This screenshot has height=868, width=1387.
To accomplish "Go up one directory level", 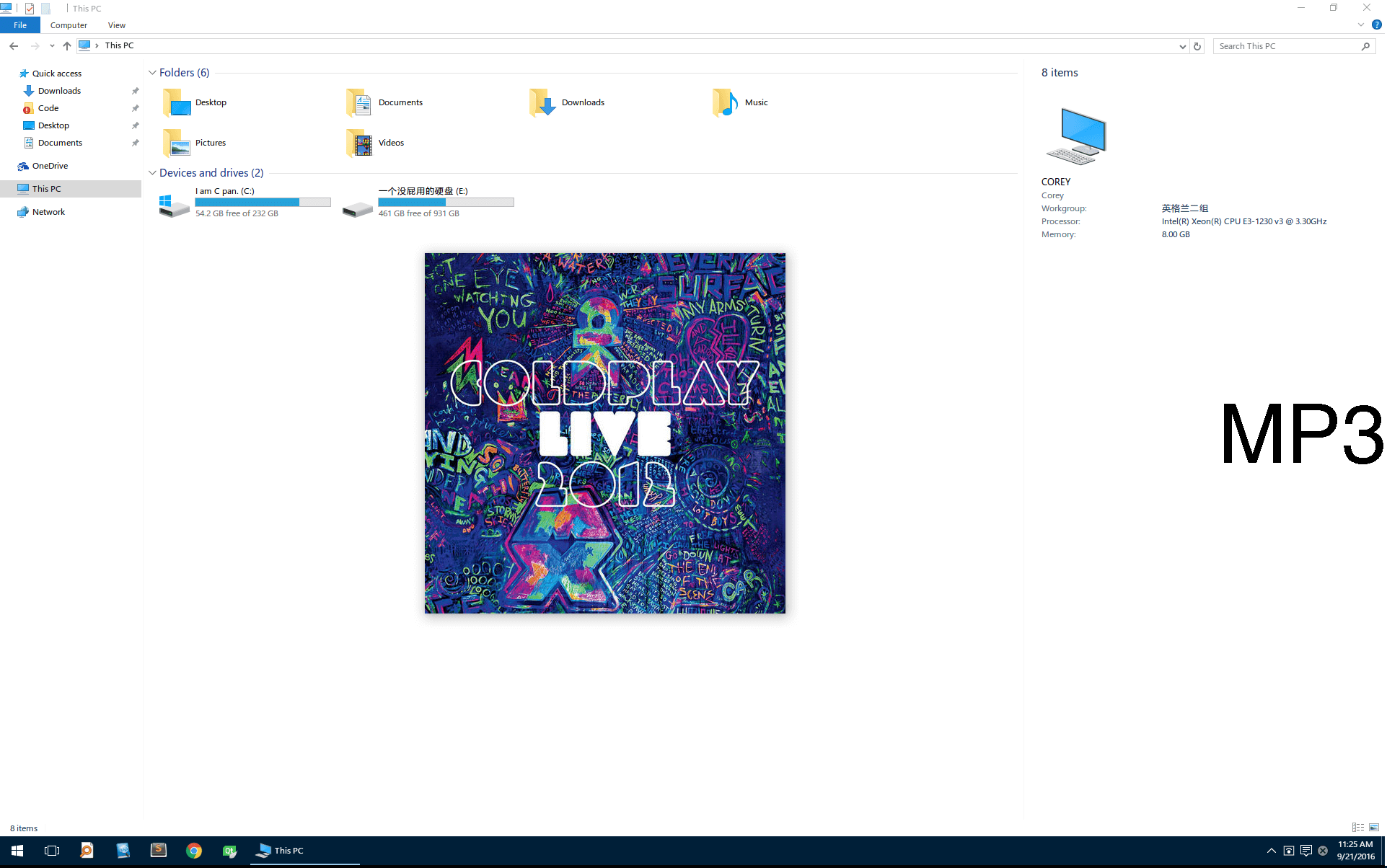I will [67, 46].
